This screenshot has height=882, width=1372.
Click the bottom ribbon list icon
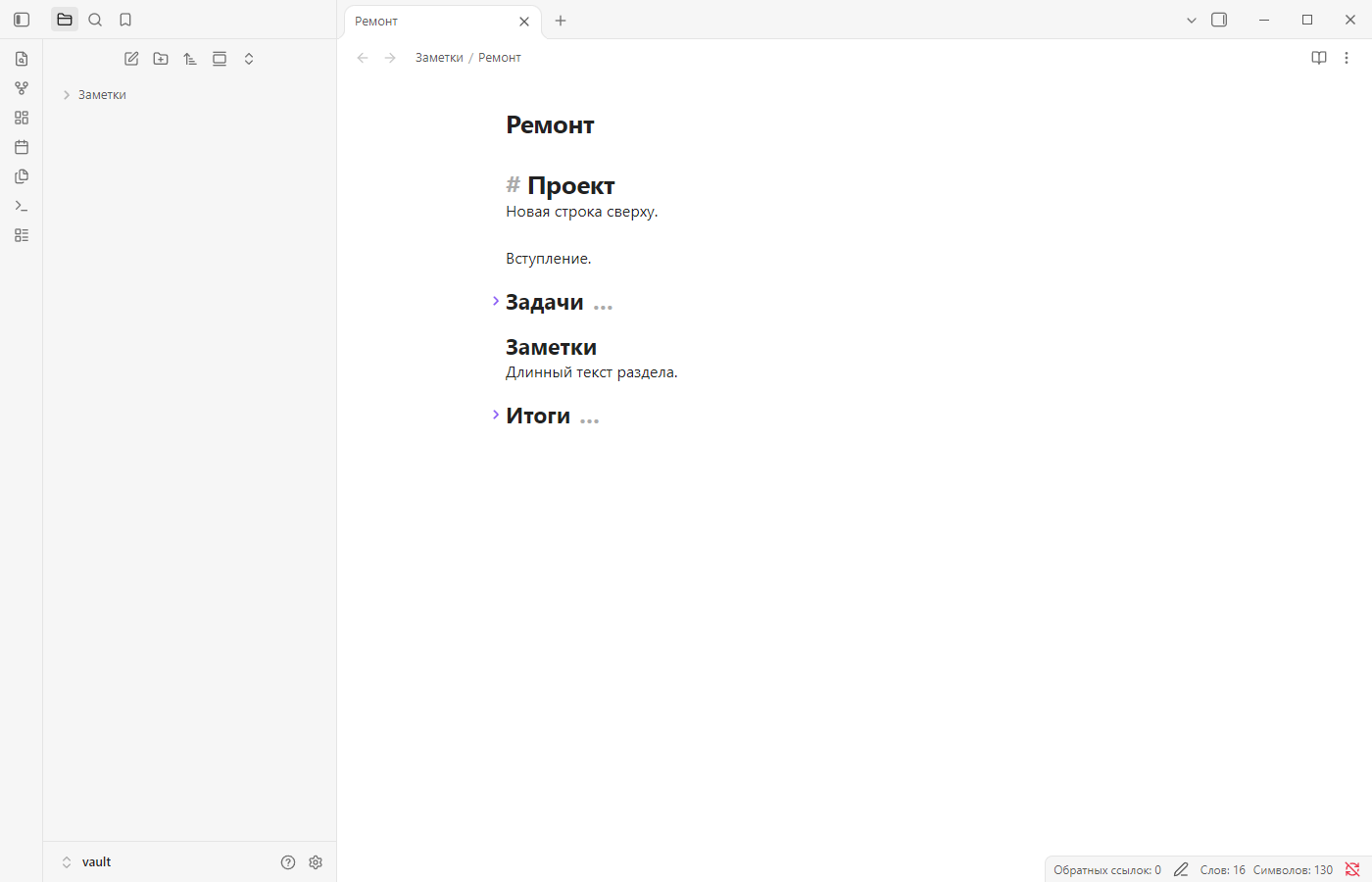[x=22, y=235]
